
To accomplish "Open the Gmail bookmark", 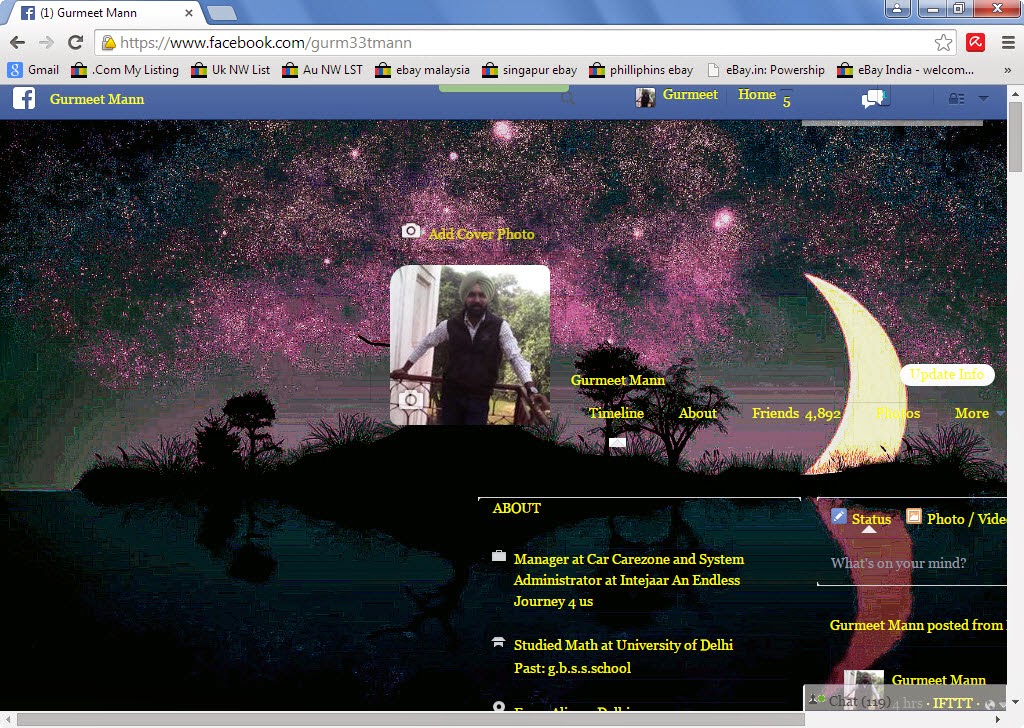I will tap(33, 70).
